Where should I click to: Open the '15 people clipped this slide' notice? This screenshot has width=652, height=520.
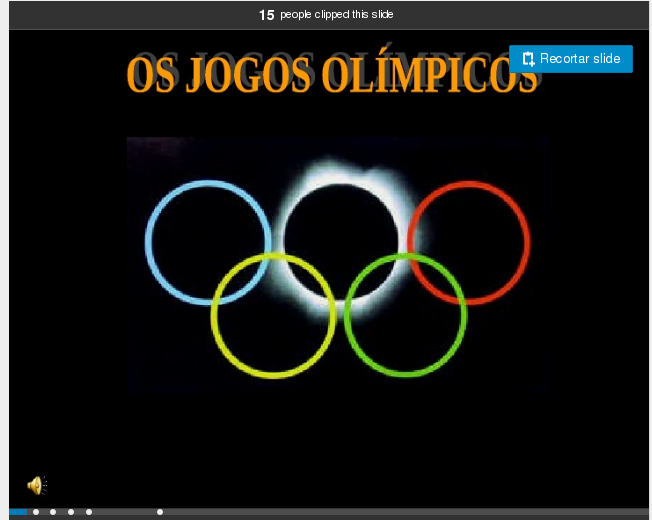[x=326, y=15]
